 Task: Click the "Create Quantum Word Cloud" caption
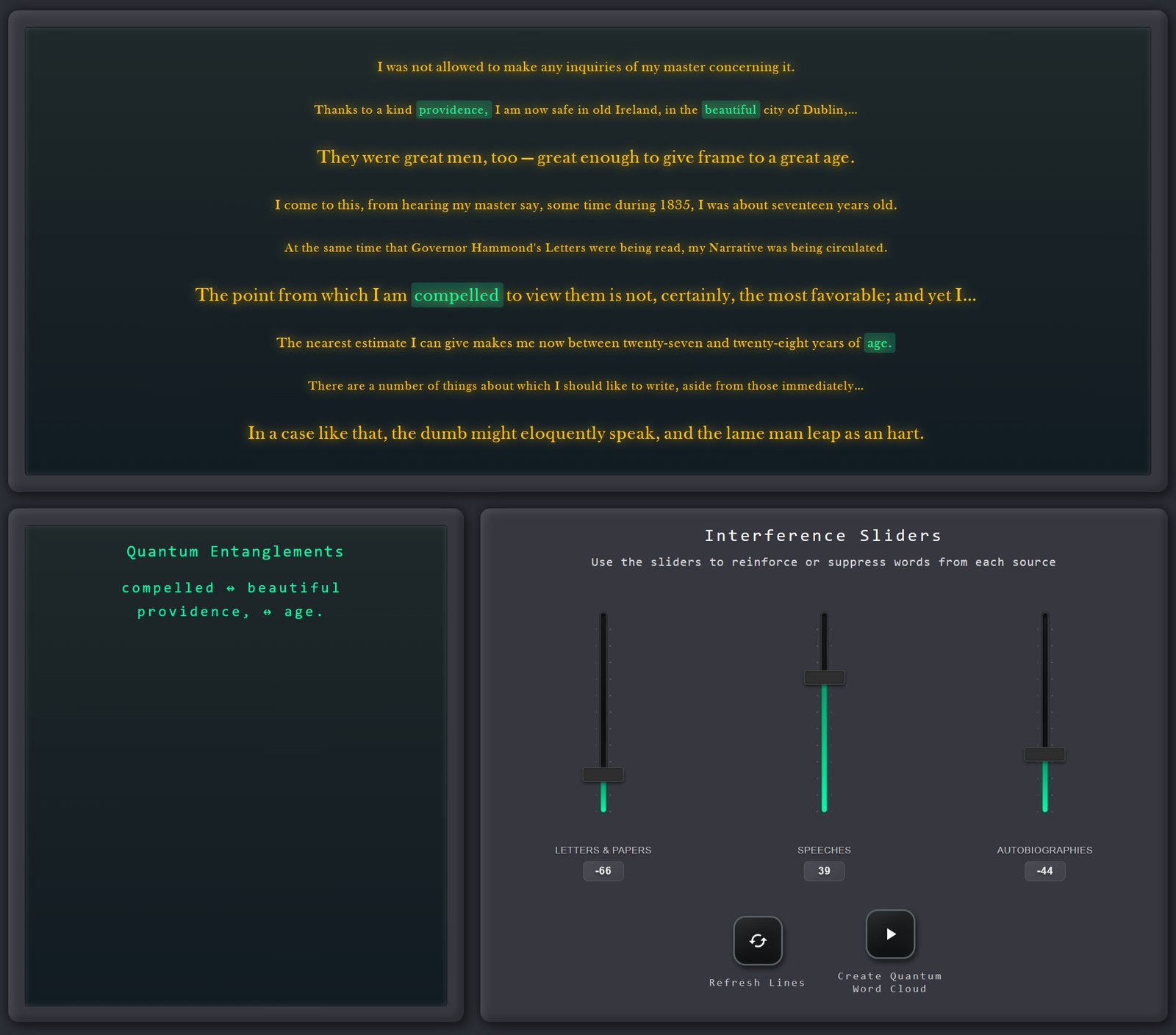point(889,983)
